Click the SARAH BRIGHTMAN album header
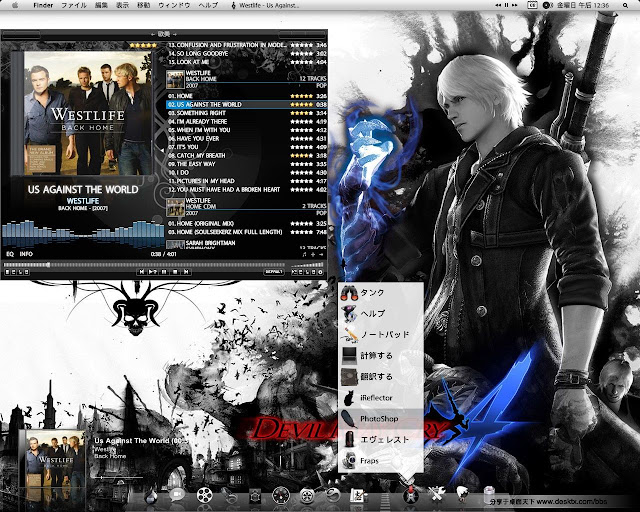This screenshot has width=640, height=512. 247,244
